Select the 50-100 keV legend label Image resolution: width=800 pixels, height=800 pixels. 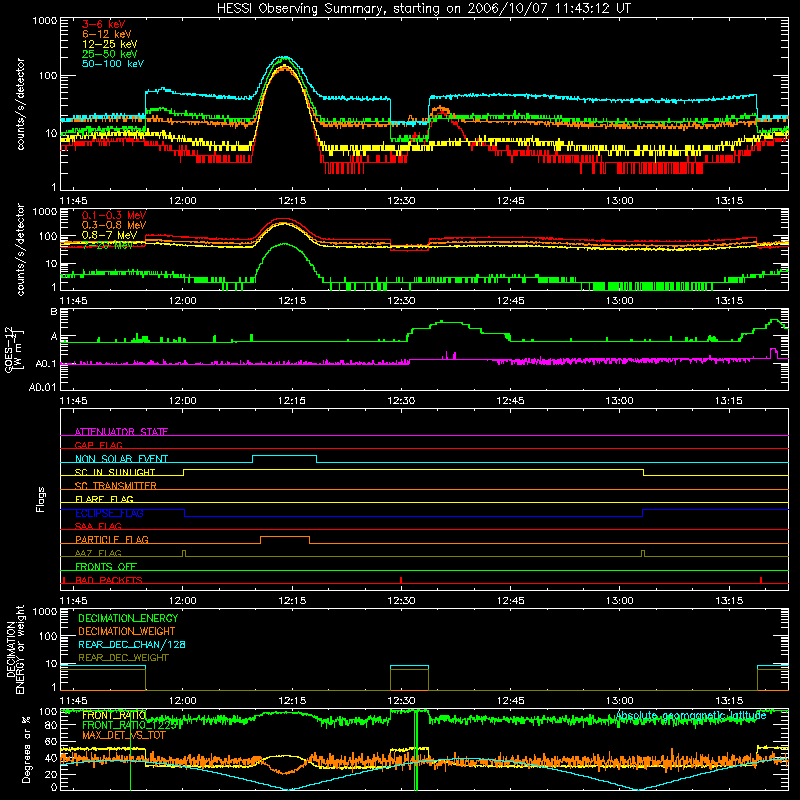coord(113,64)
